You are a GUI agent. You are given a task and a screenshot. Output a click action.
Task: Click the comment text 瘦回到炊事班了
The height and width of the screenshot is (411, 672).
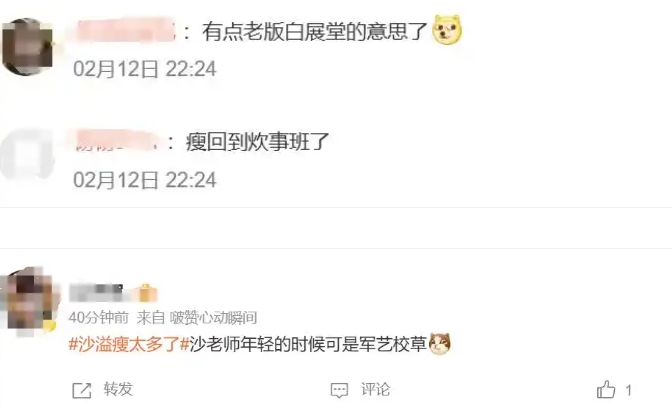(257, 141)
